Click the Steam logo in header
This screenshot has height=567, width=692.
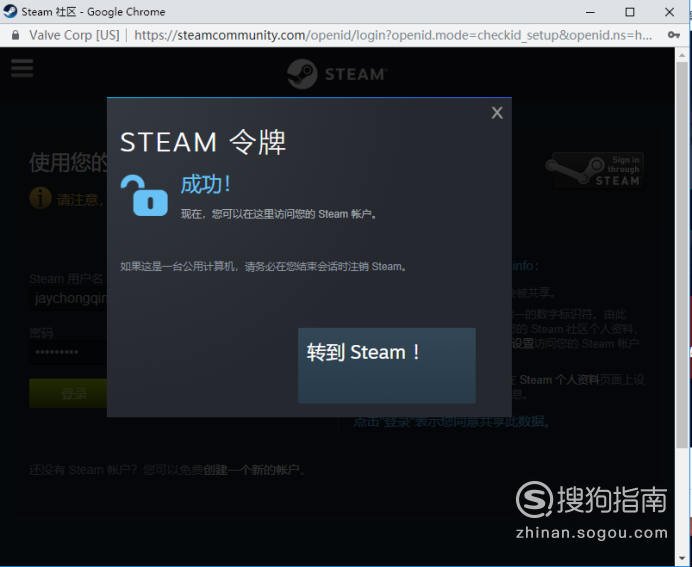(337, 74)
